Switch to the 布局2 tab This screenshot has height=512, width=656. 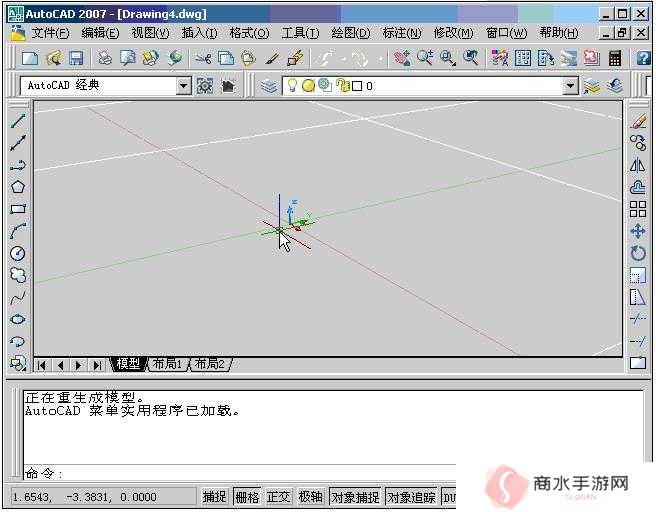click(x=210, y=364)
